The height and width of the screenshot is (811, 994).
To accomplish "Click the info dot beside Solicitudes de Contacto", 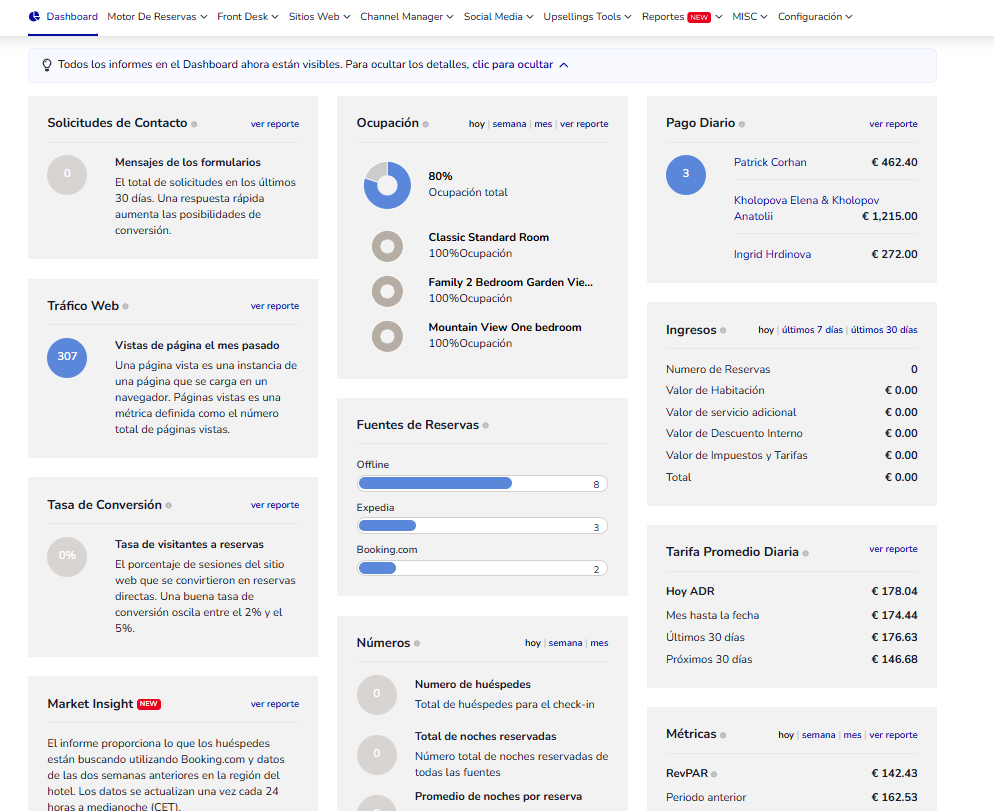I will pyautogui.click(x=194, y=125).
